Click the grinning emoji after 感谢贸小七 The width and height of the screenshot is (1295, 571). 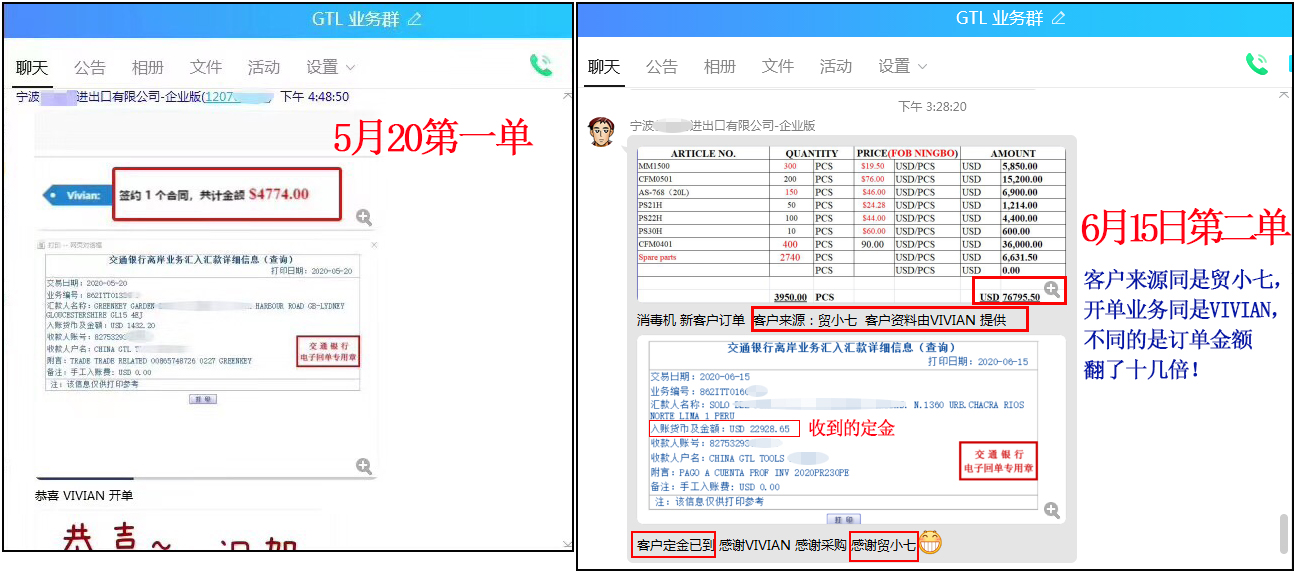pos(930,544)
